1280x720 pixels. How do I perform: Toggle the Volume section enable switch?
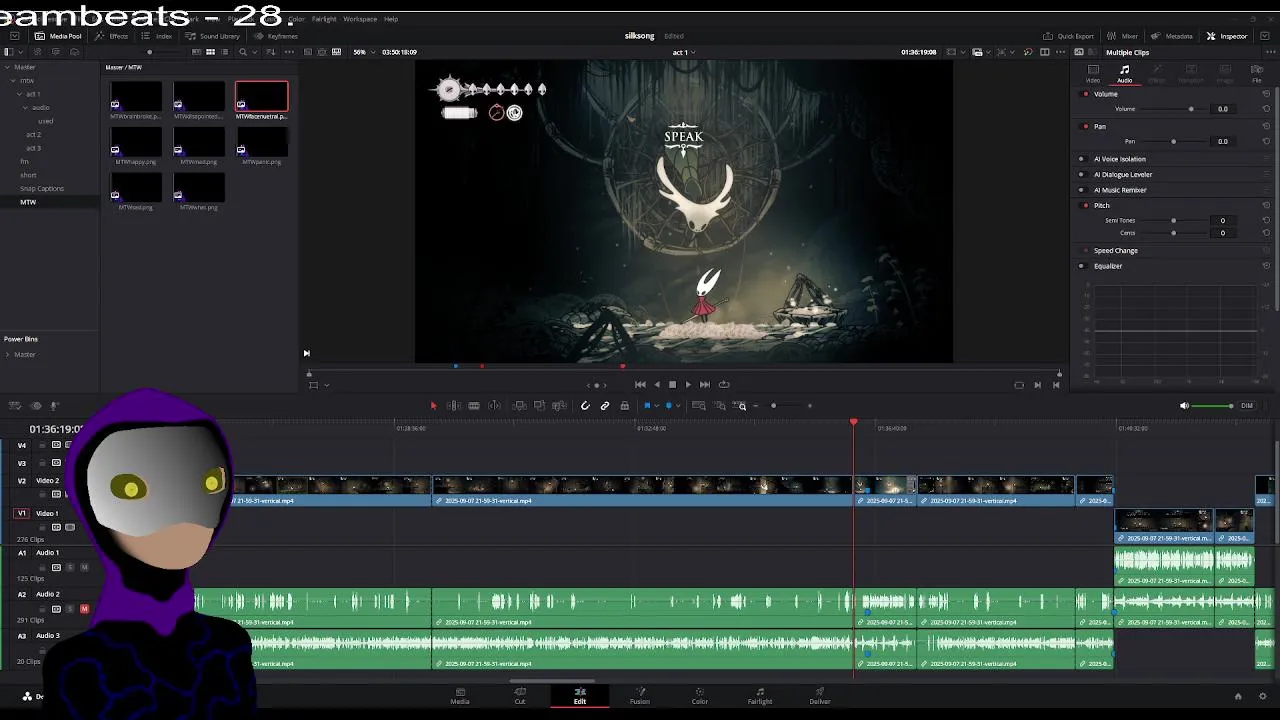pyautogui.click(x=1086, y=94)
